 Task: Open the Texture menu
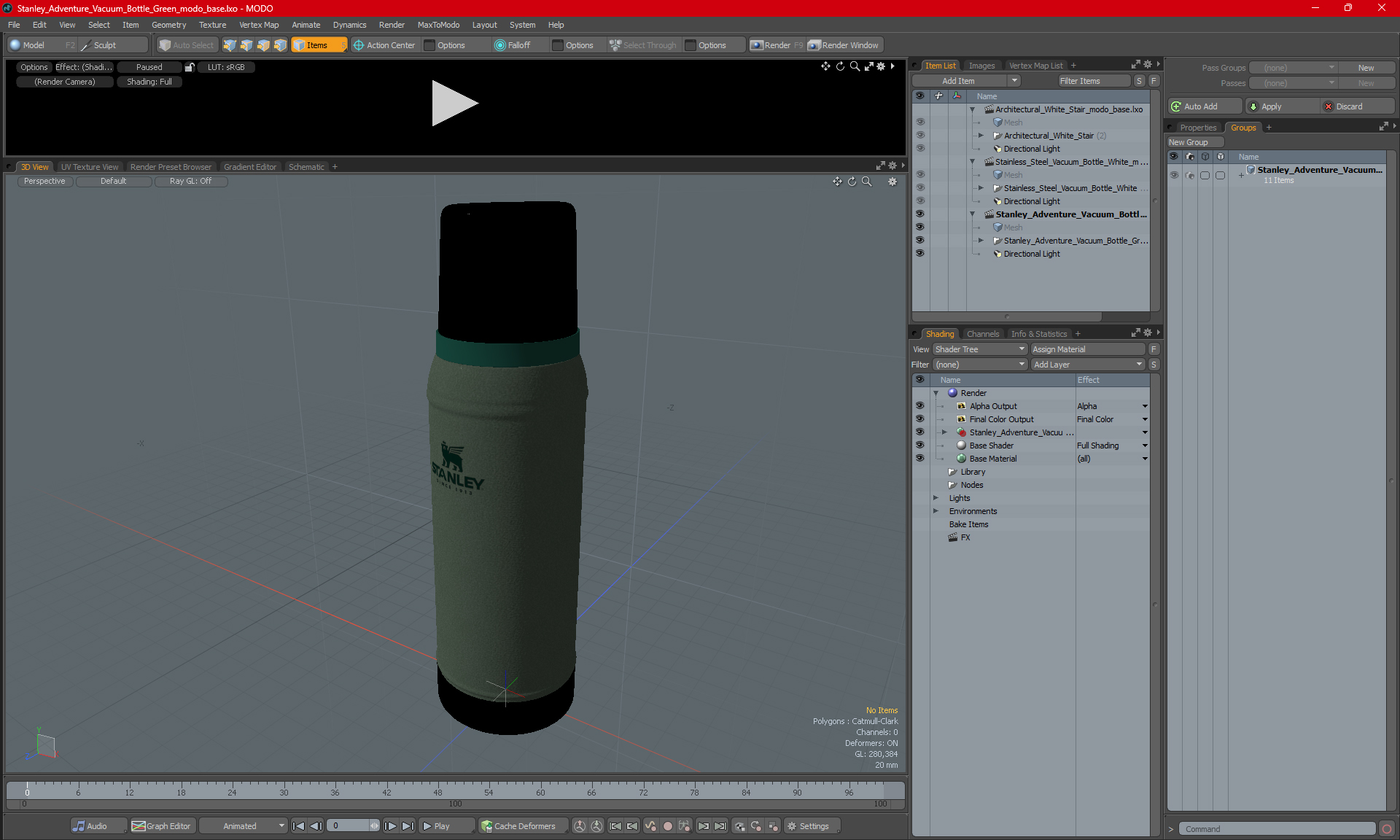(x=212, y=25)
